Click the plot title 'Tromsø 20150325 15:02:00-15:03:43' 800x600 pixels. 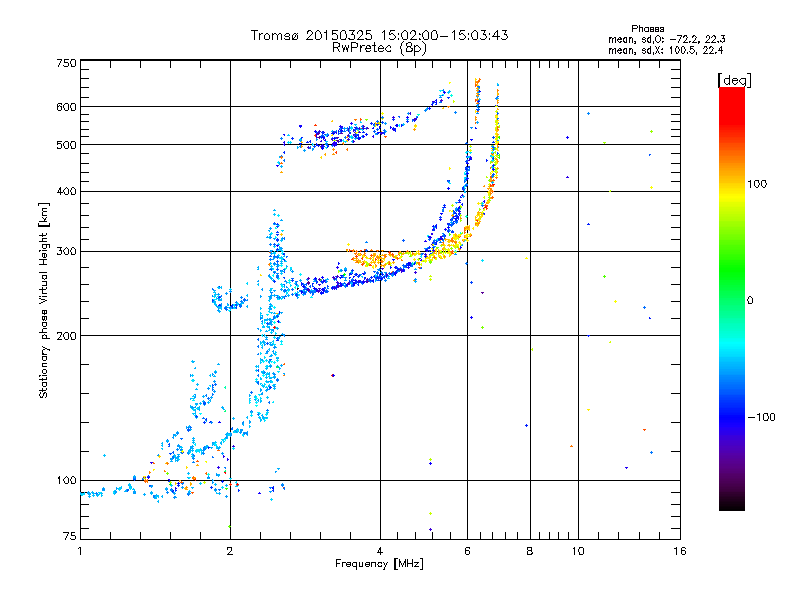pos(380,35)
